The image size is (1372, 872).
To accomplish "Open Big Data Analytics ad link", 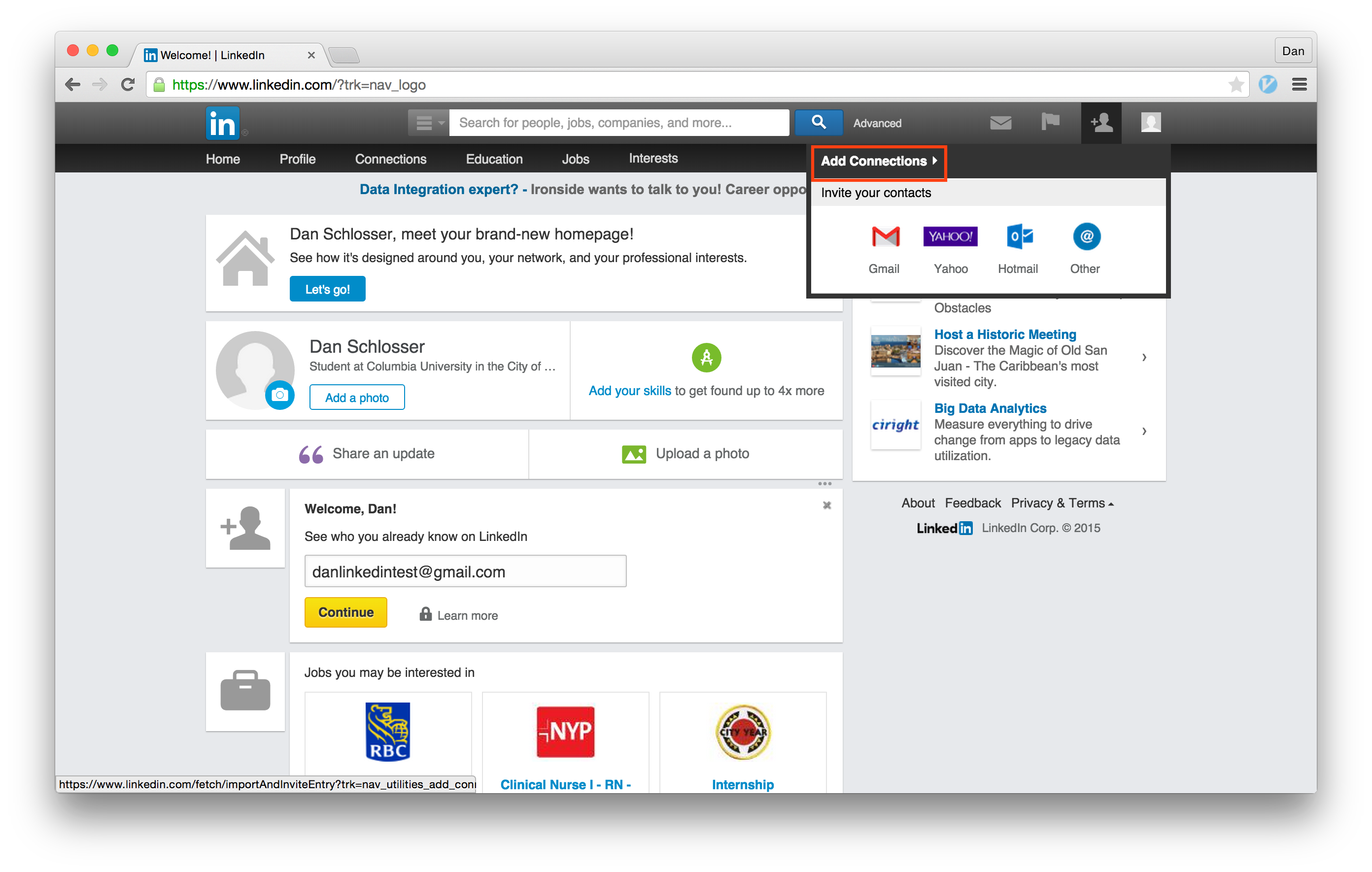I will (x=990, y=408).
